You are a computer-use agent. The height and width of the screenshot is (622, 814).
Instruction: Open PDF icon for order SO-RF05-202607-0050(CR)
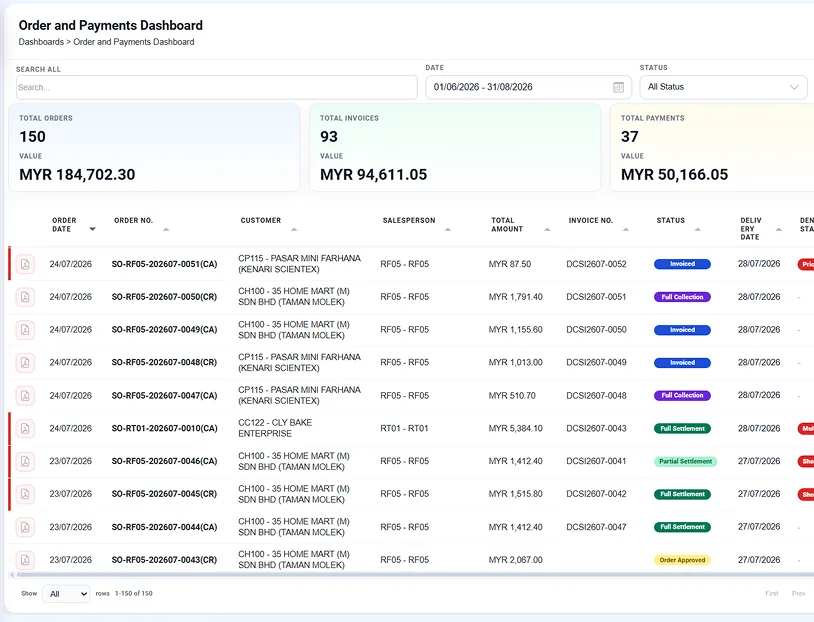click(25, 297)
